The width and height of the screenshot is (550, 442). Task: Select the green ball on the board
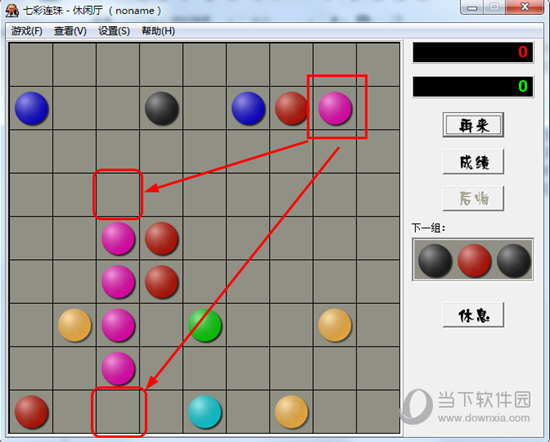(205, 325)
